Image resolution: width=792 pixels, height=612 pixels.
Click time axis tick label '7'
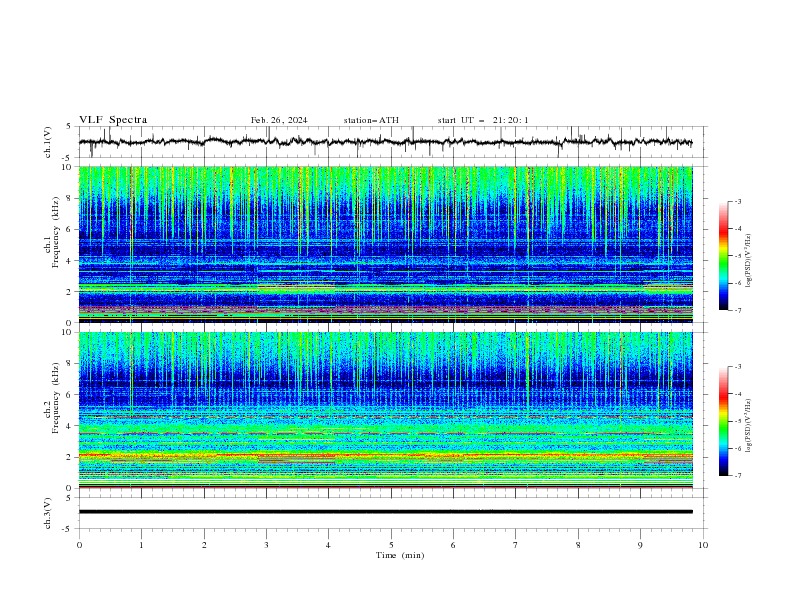tap(516, 545)
